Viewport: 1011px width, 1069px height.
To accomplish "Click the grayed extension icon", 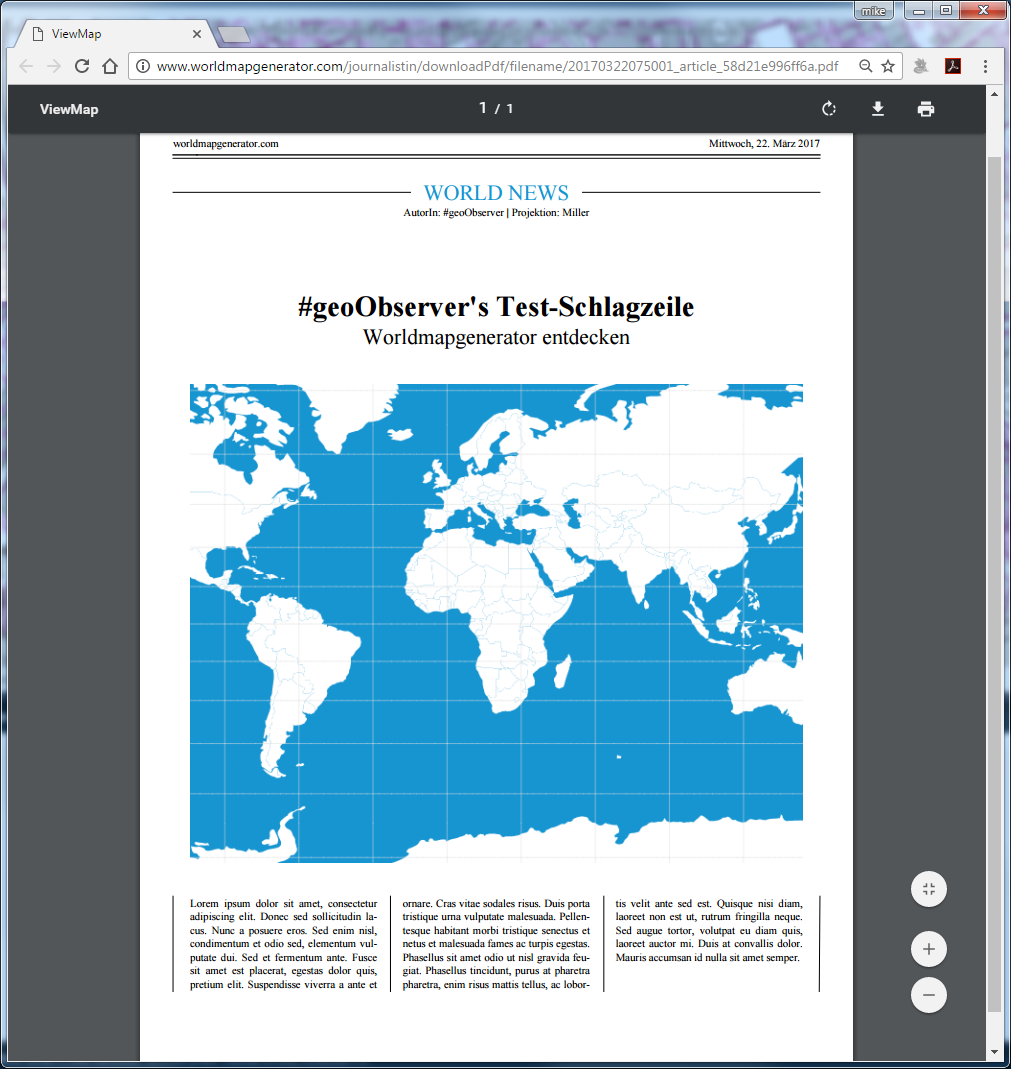I will tap(921, 66).
